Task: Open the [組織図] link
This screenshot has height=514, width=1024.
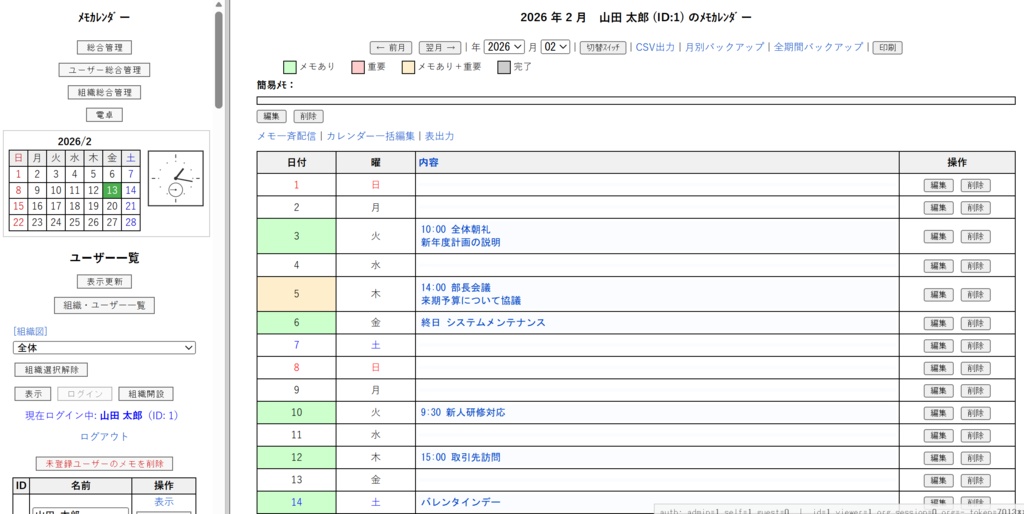Action: [30, 331]
